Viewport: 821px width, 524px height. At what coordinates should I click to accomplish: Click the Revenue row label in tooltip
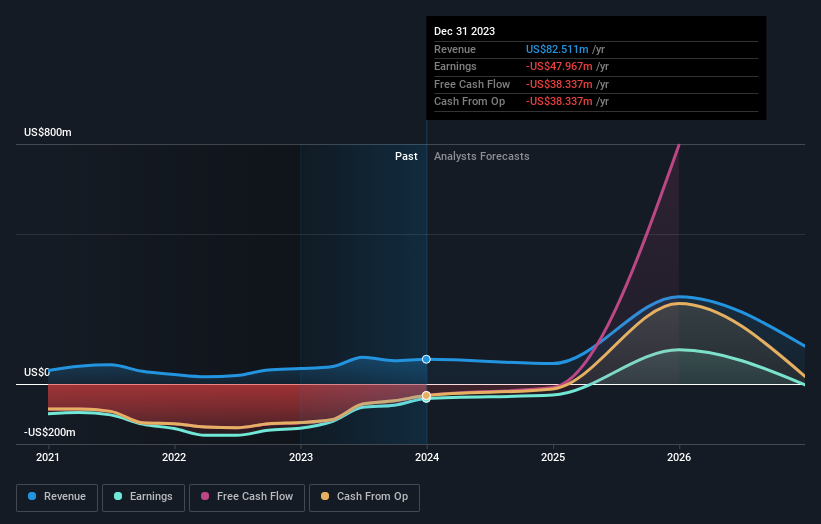coord(455,49)
